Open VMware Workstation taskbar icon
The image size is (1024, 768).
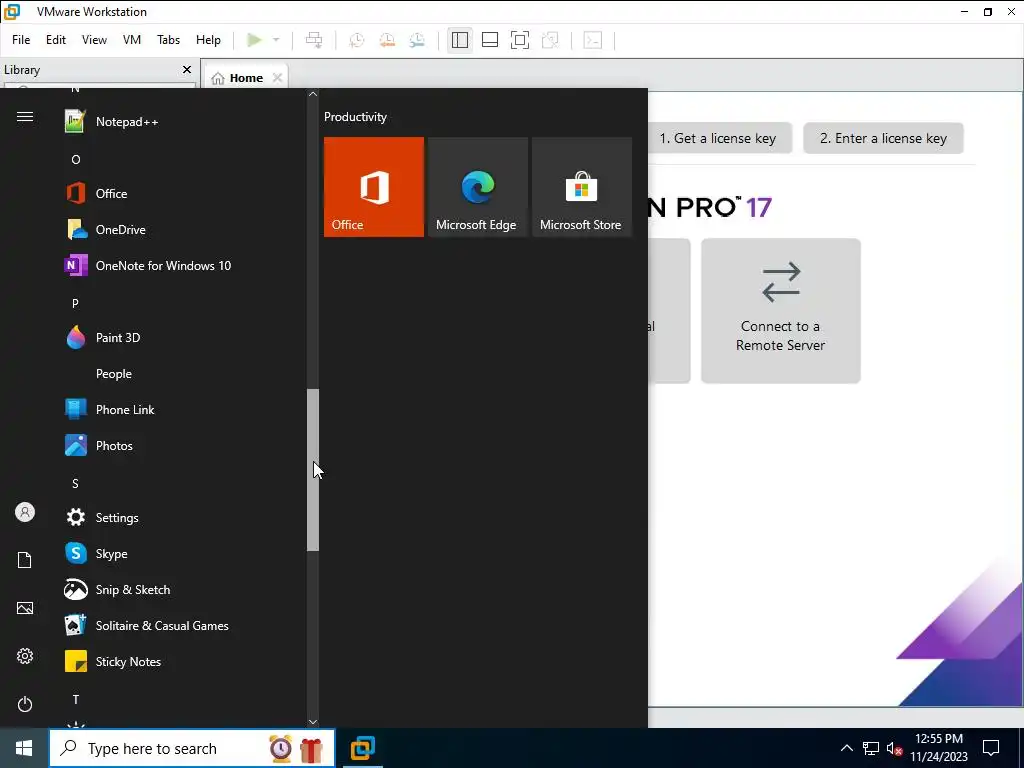(362, 748)
